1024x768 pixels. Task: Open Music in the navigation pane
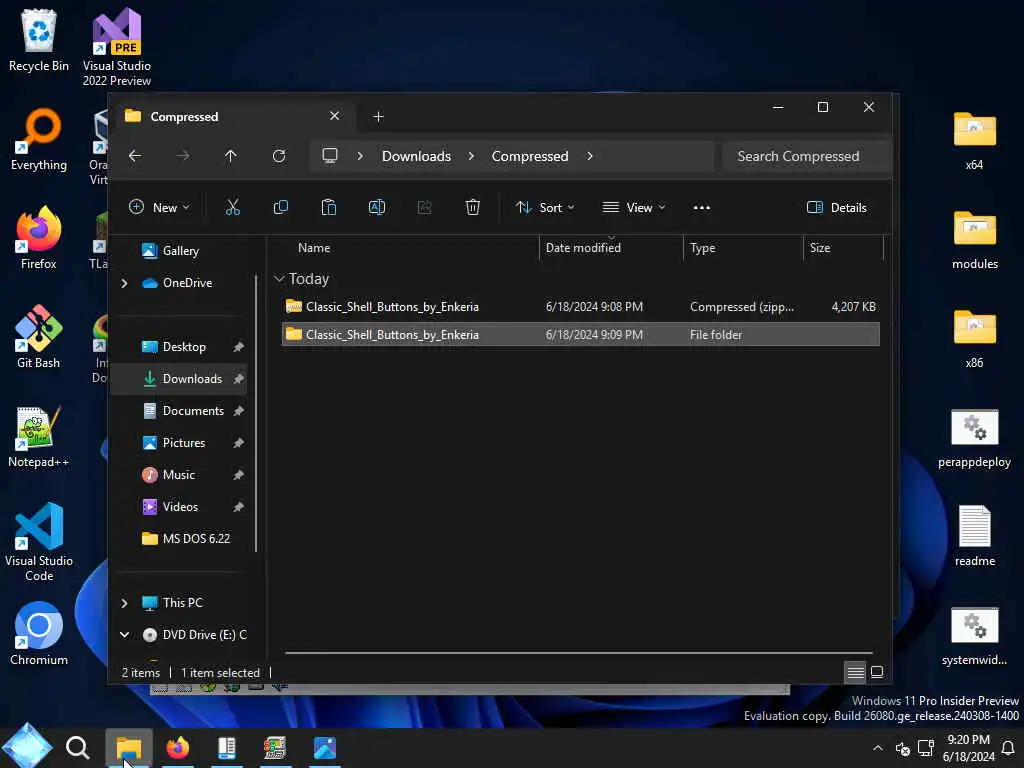click(180, 475)
